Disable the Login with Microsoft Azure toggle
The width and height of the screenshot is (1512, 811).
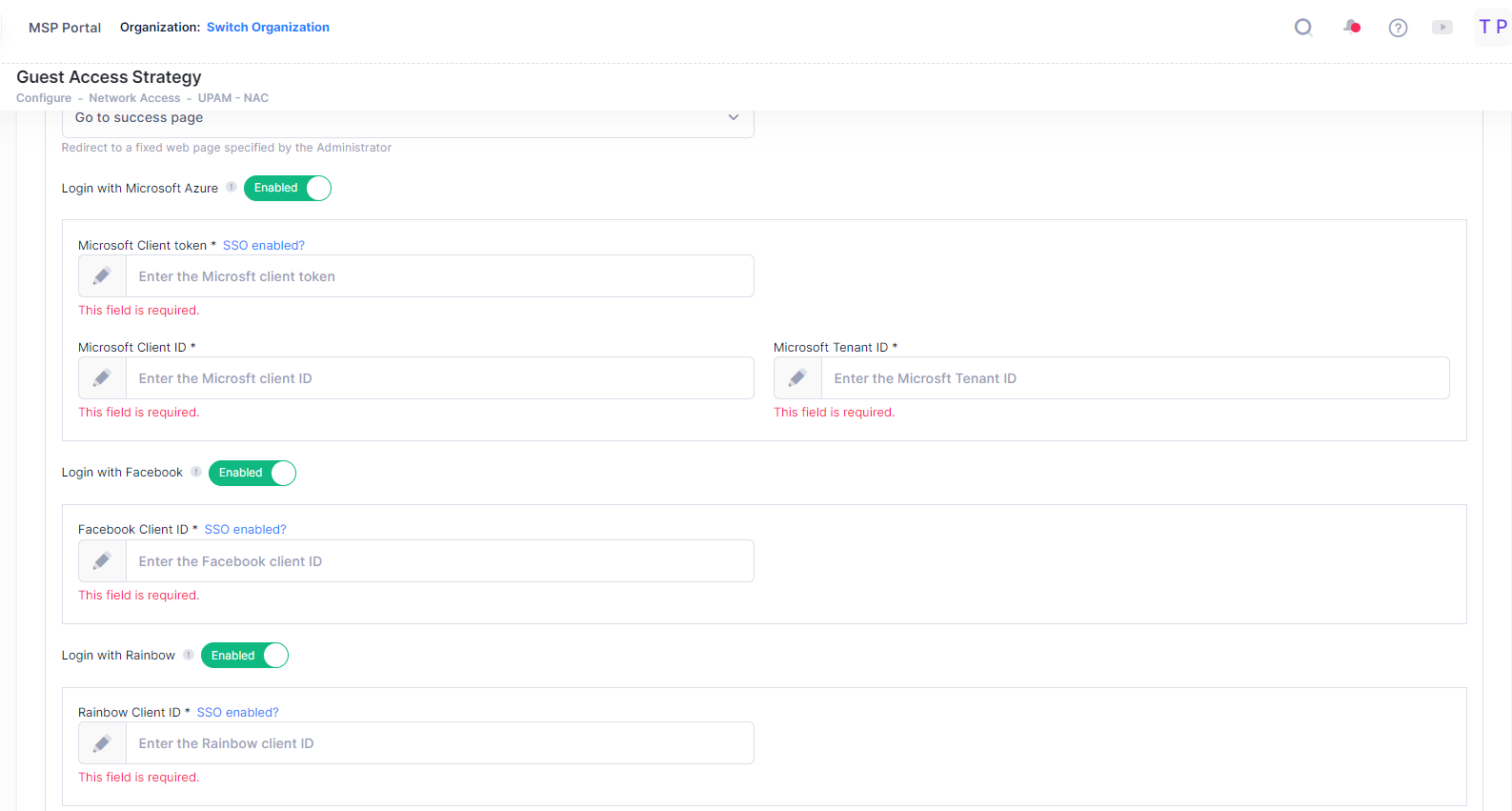coord(288,189)
